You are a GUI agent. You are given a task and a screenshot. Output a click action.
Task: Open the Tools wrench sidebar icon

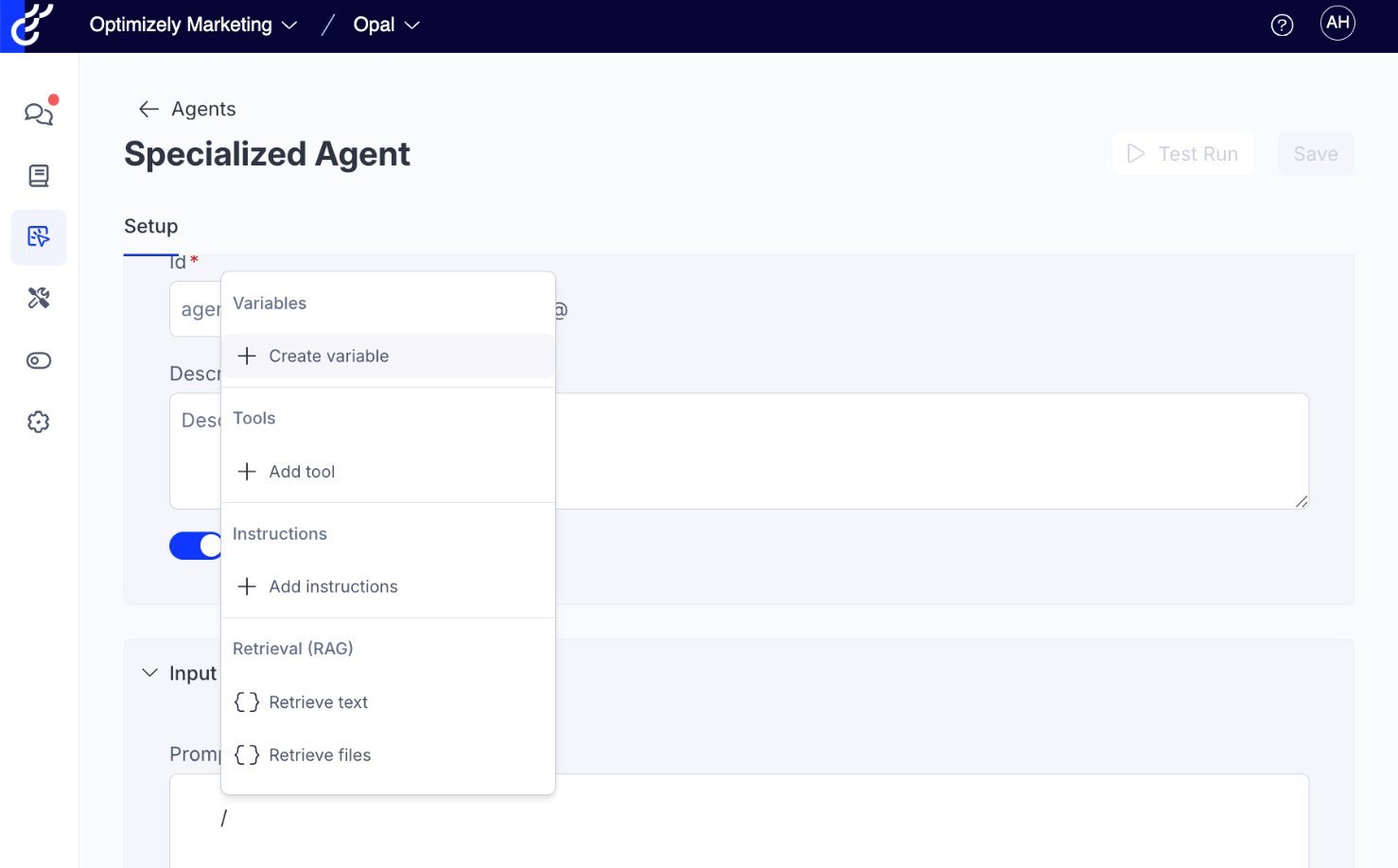(39, 299)
